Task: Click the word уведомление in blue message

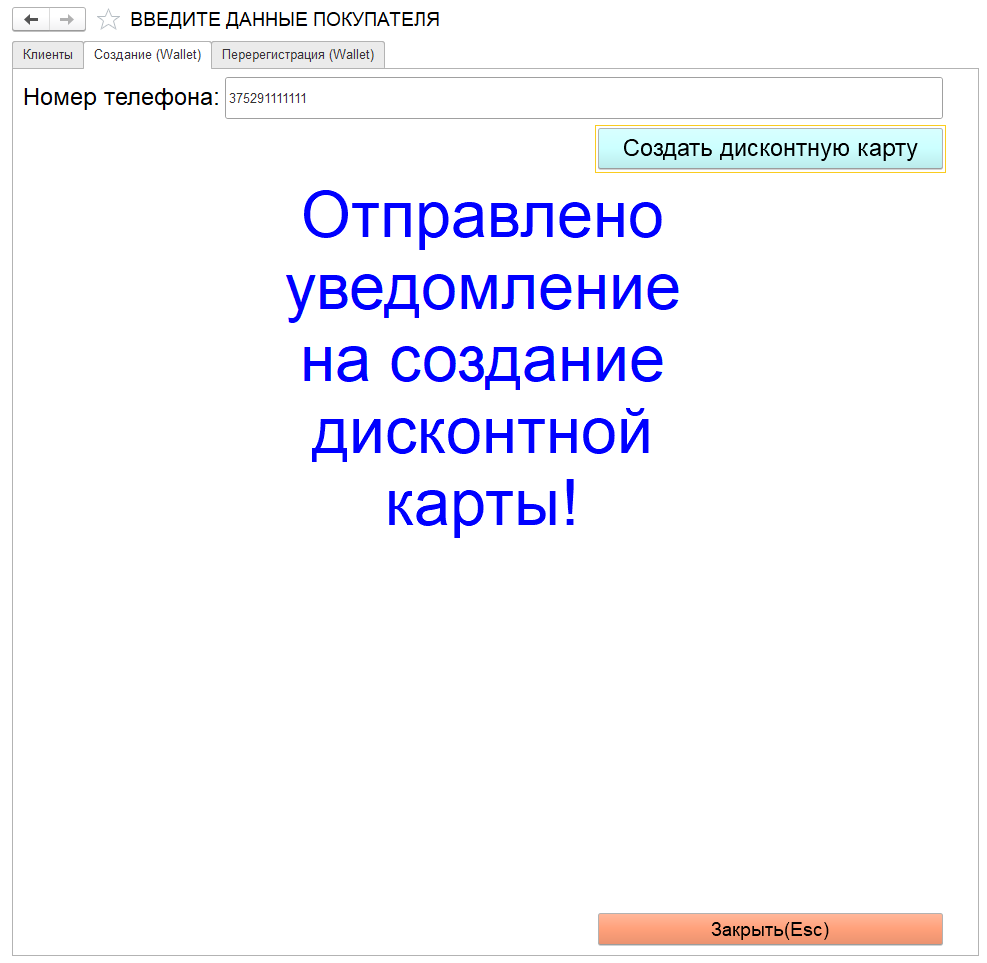Action: coord(482,289)
